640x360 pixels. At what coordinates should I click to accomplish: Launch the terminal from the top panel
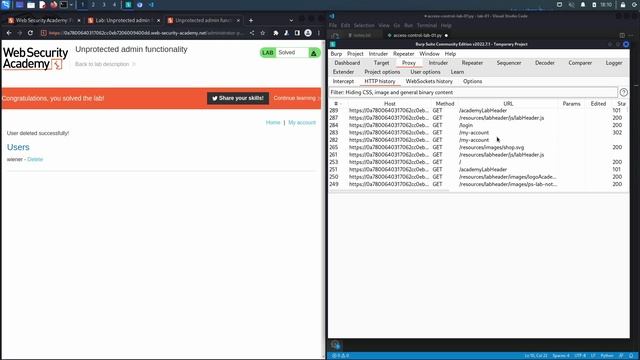tap(64, 4)
